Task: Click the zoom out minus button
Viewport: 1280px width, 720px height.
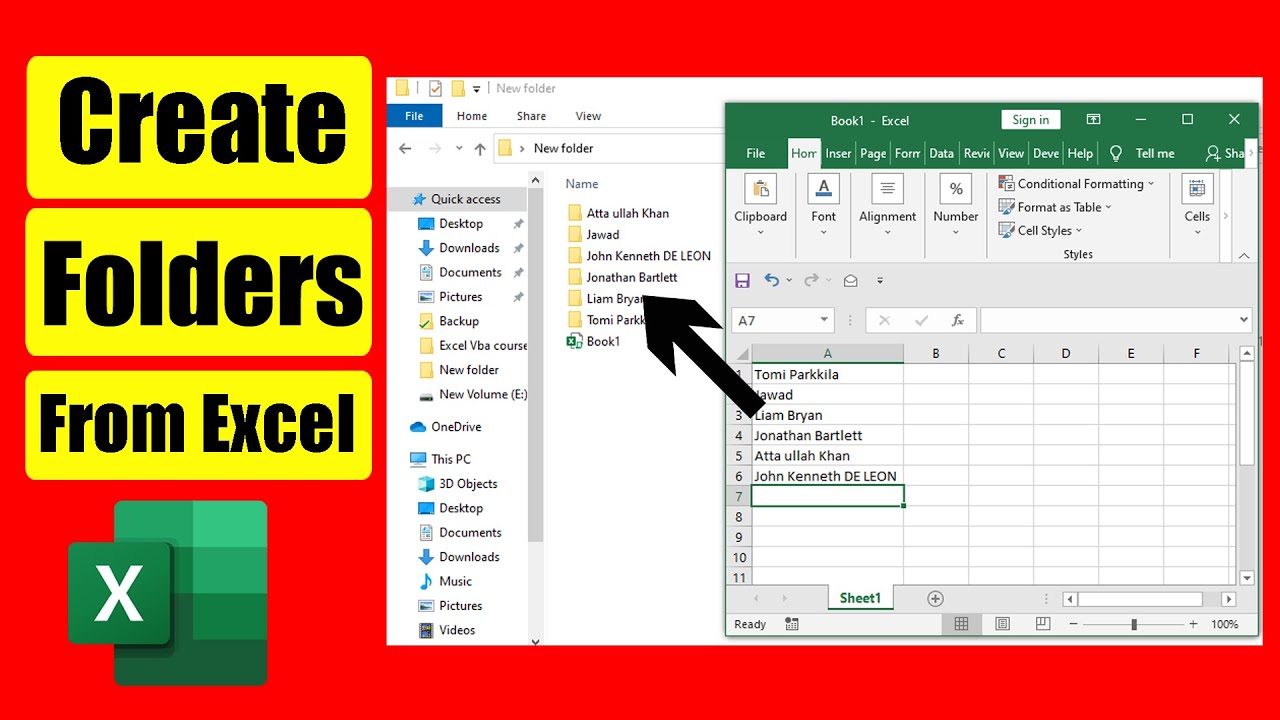Action: [1073, 624]
